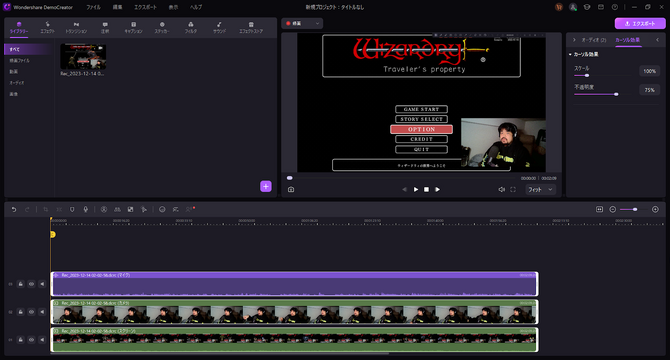This screenshot has height=360, width=670.
Task: Switch to the オーディオ properties tab
Action: click(594, 40)
